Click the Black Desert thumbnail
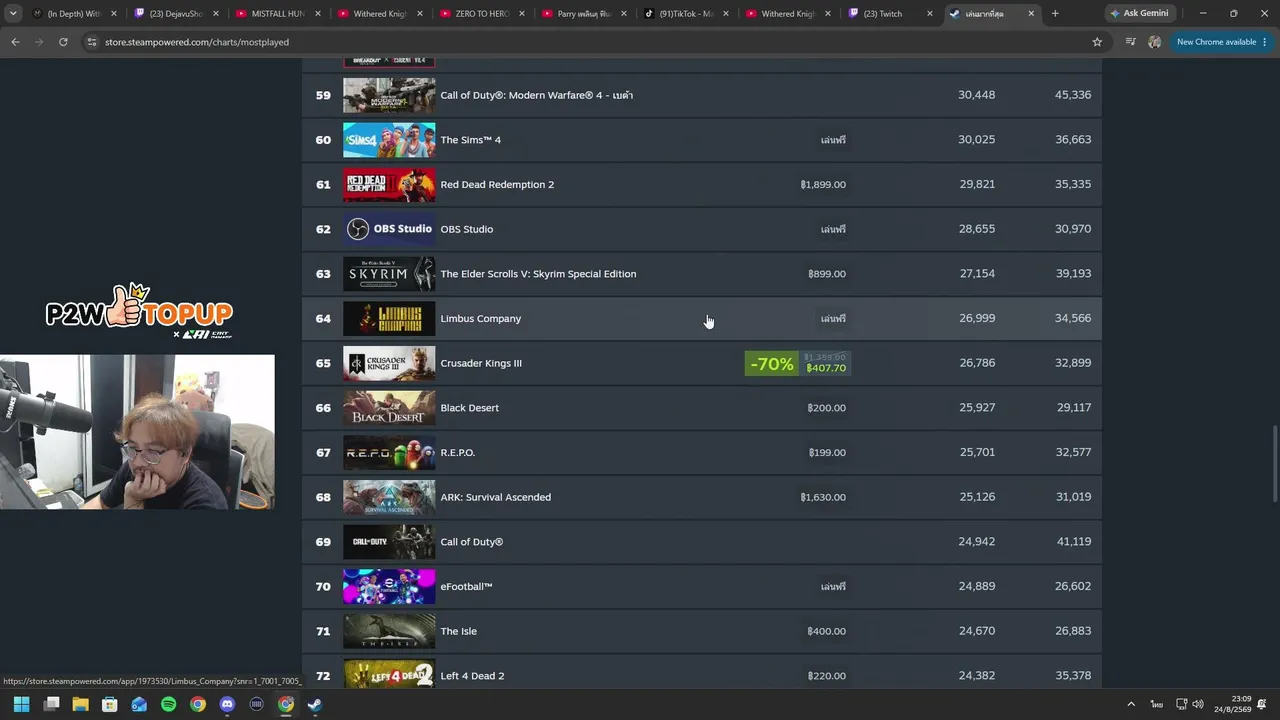 [x=389, y=408]
